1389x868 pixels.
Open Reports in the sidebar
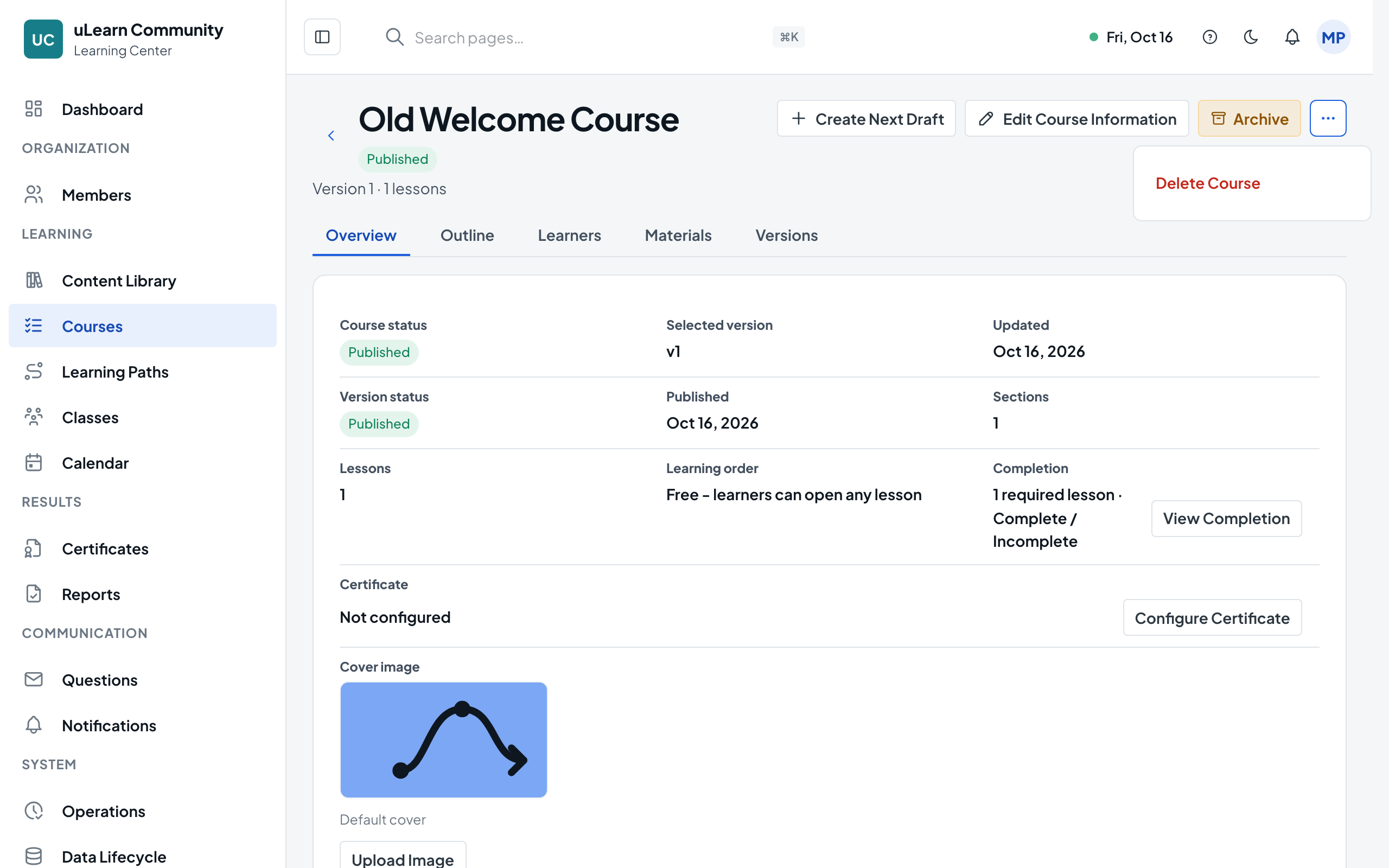(142, 594)
